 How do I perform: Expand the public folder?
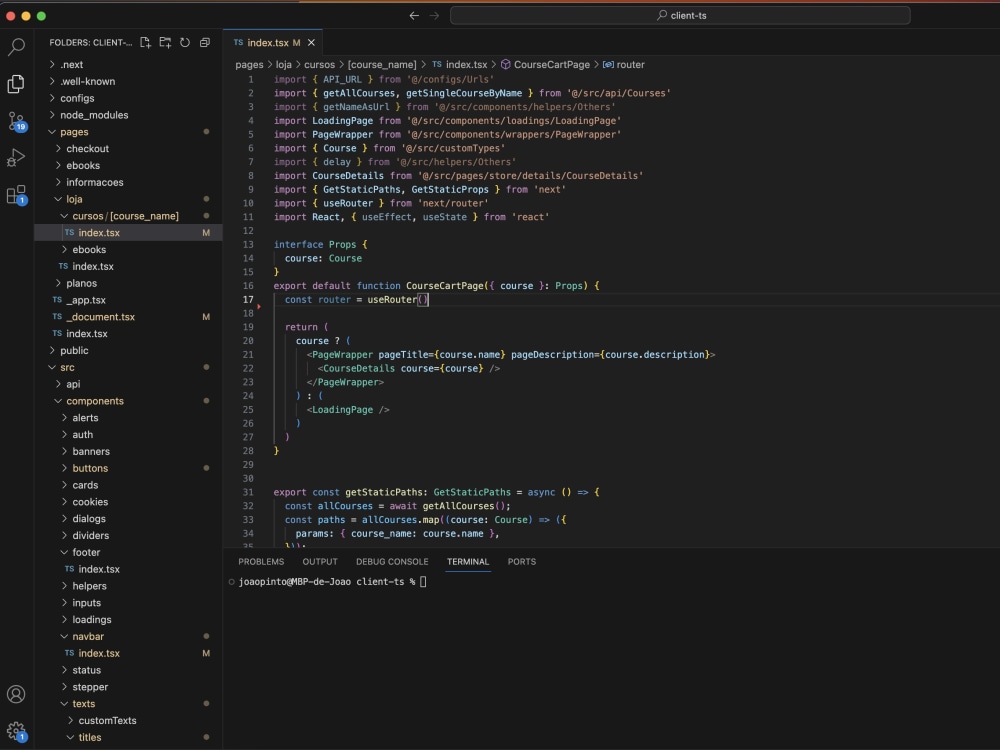click(x=74, y=350)
